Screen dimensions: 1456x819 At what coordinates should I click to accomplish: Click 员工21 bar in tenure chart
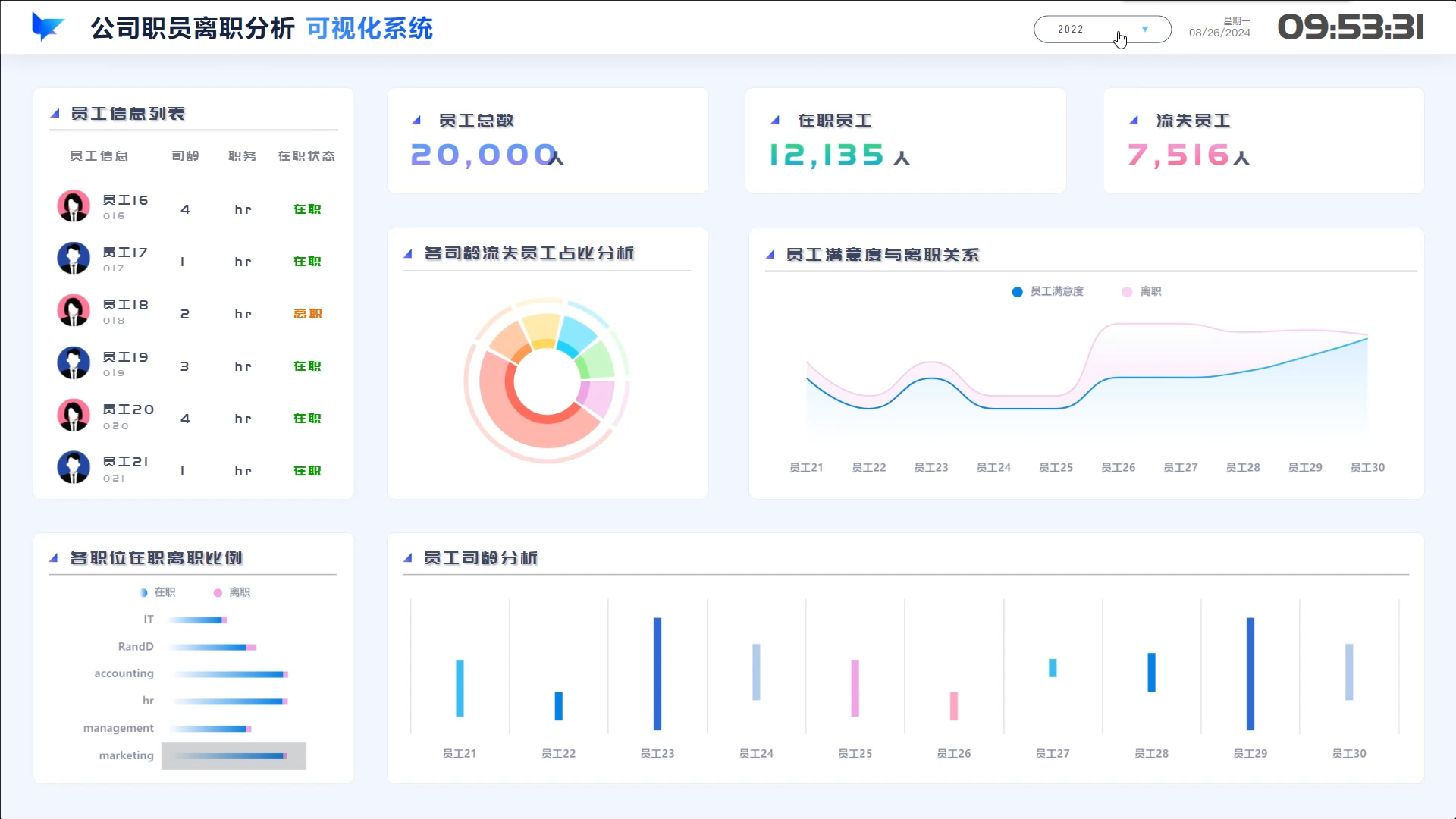pos(460,688)
